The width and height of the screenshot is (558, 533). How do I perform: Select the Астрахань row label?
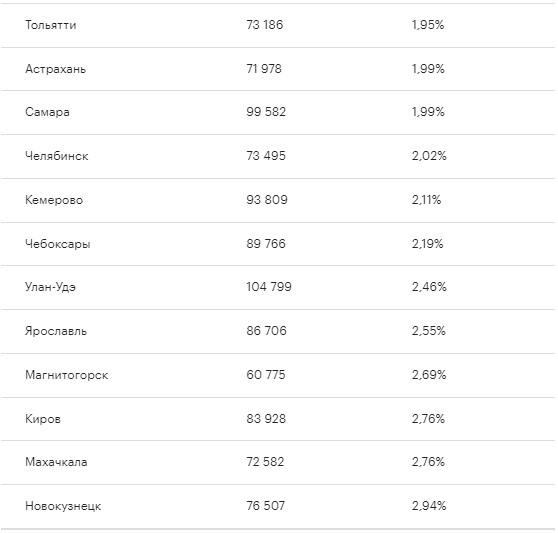point(56,69)
